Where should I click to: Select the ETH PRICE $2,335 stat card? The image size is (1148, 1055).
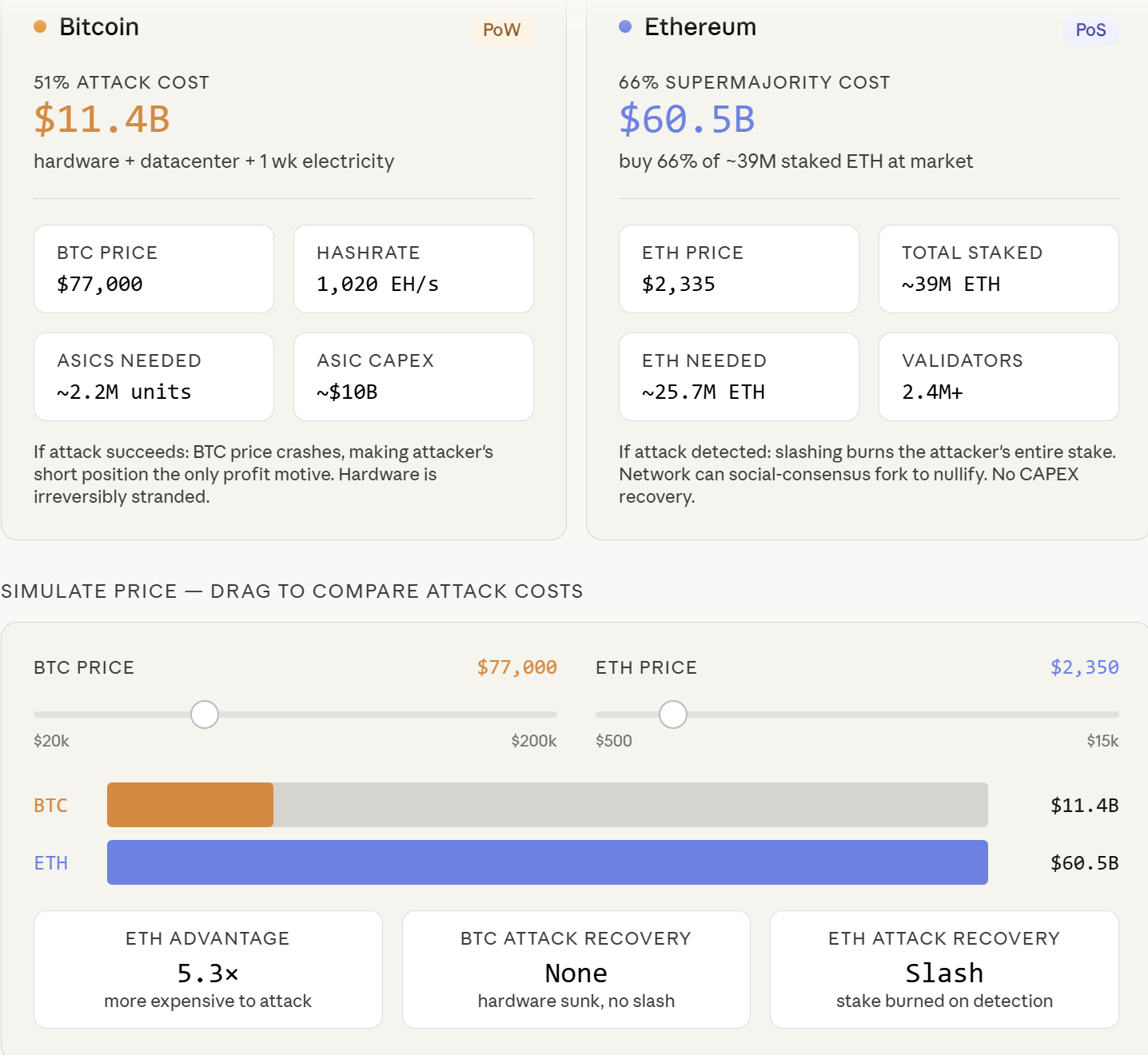point(739,269)
